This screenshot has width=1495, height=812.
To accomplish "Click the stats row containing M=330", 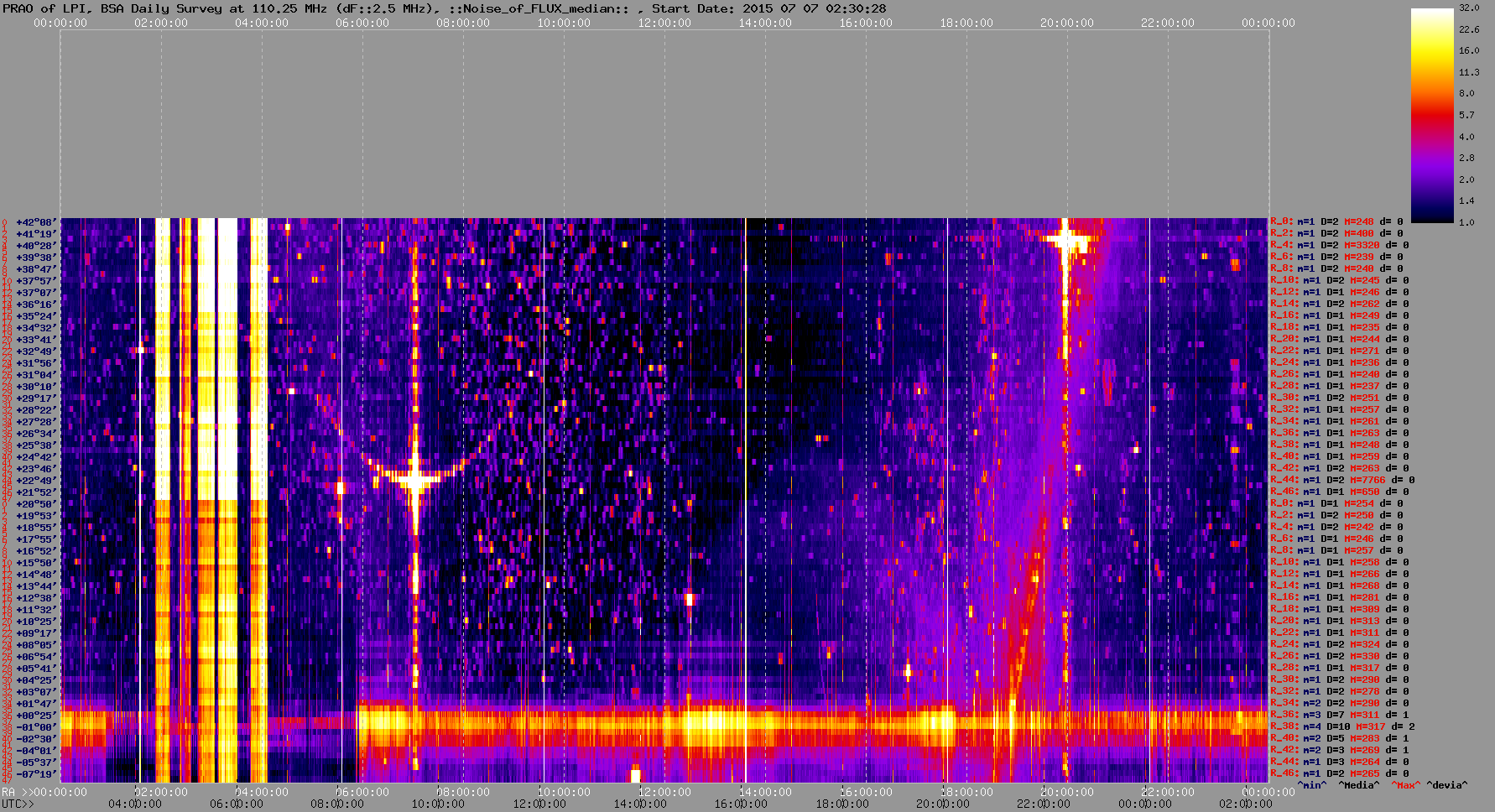I will click(1340, 657).
